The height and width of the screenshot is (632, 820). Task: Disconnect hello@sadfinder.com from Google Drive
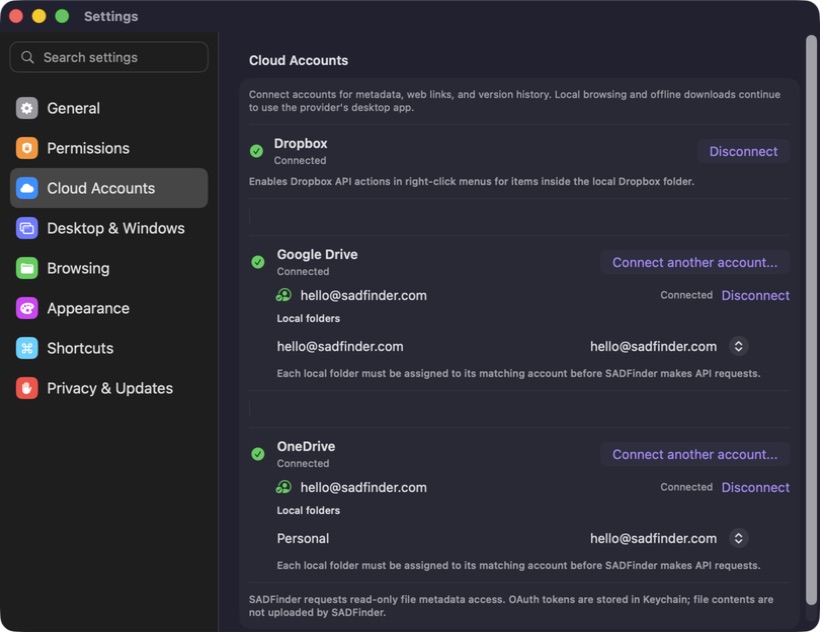pyautogui.click(x=755, y=295)
